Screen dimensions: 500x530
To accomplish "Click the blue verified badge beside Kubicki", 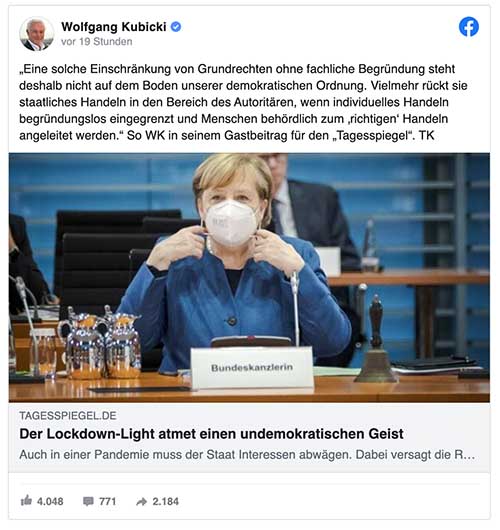I will point(176,27).
